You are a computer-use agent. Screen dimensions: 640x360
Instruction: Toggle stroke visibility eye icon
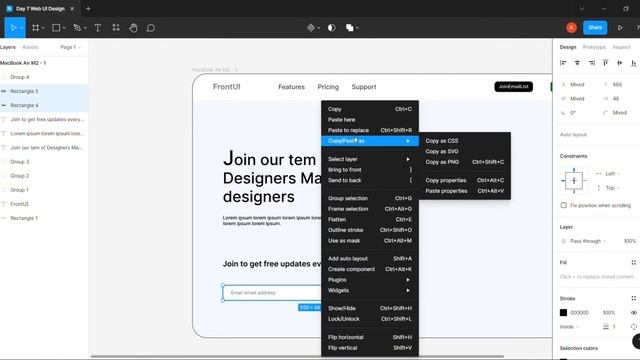pos(633,313)
